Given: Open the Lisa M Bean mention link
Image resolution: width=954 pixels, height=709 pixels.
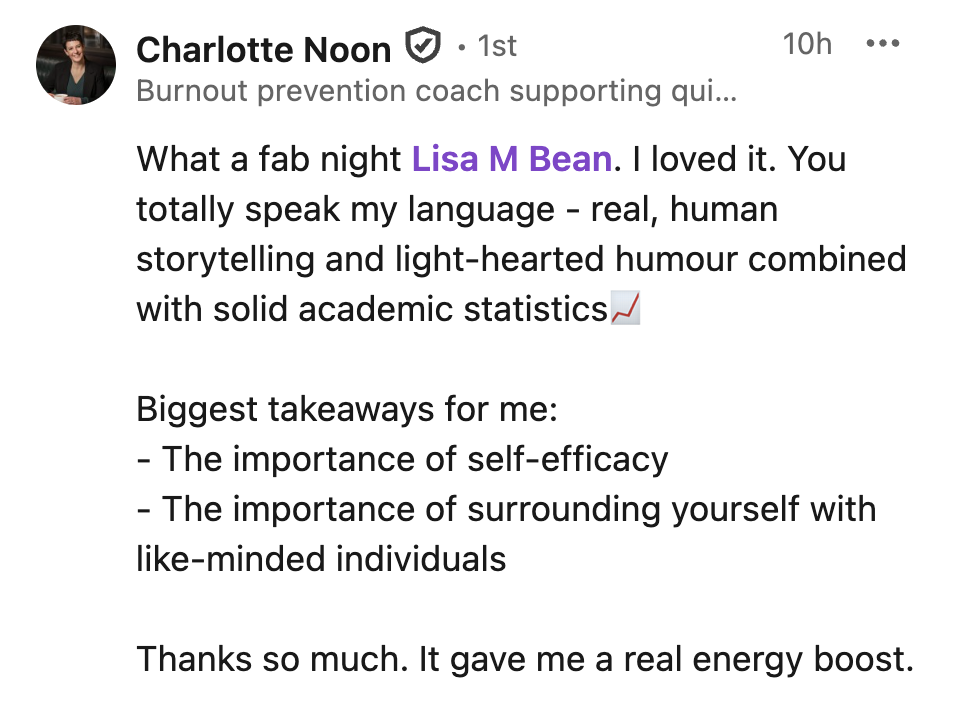Looking at the screenshot, I should click(511, 159).
